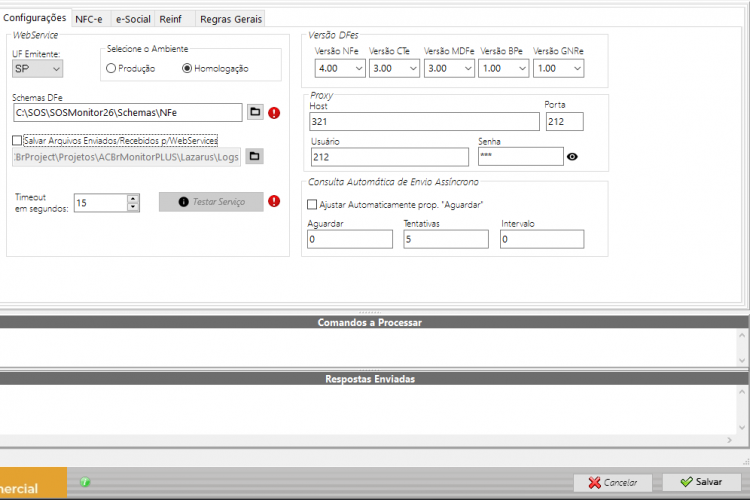Click red alert icon beside Schemas DFe
Screen dimensions: 750x500
pyautogui.click(x=274, y=113)
